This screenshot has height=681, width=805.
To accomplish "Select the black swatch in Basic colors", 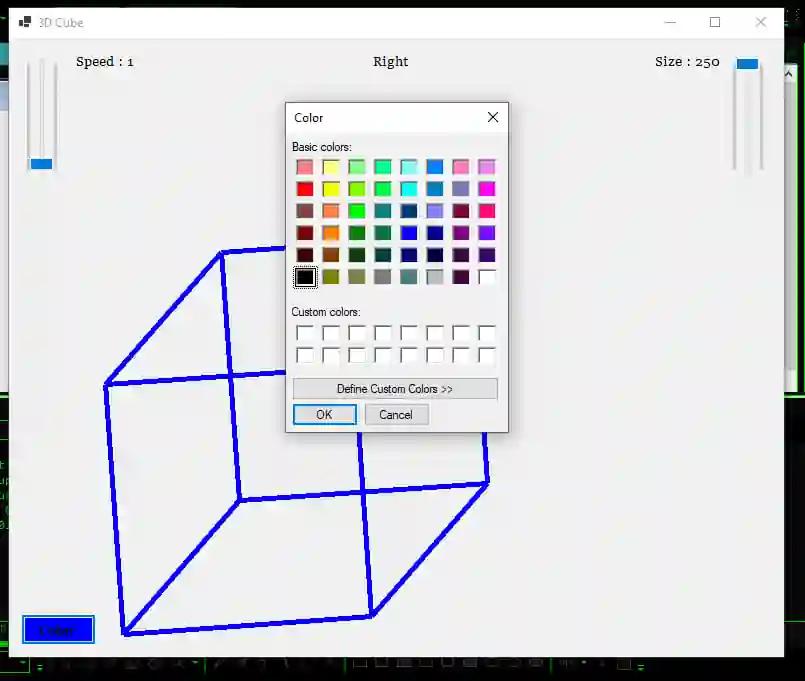I will click(305, 277).
